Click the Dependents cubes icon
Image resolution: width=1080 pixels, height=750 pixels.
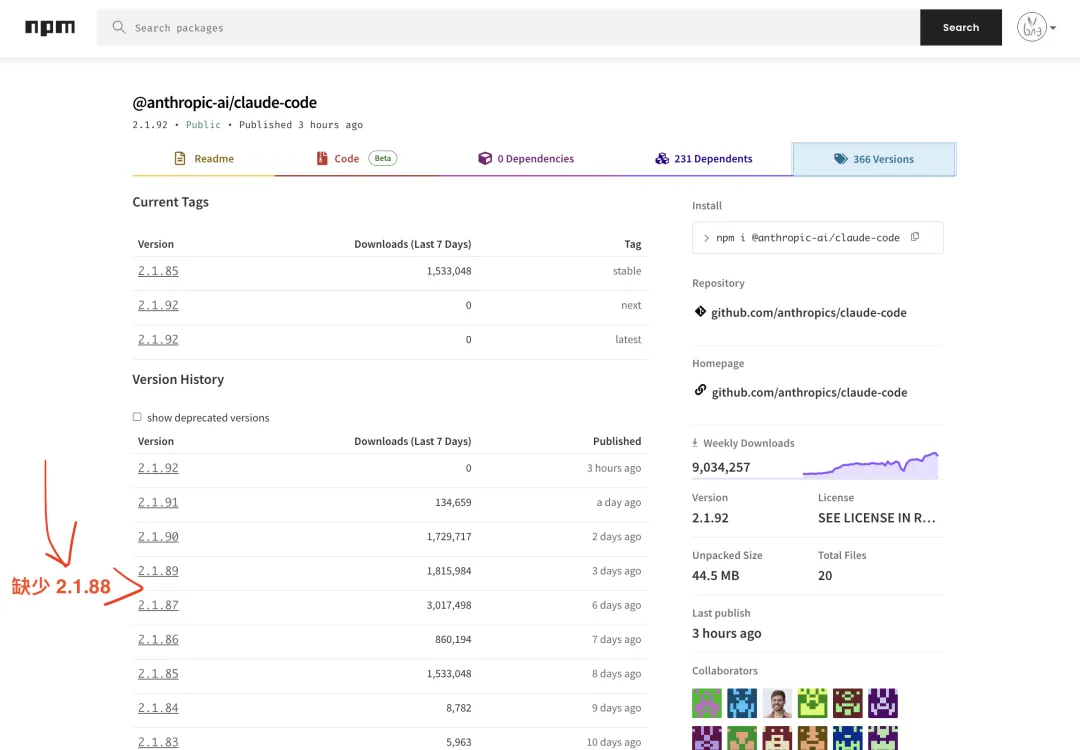662,158
